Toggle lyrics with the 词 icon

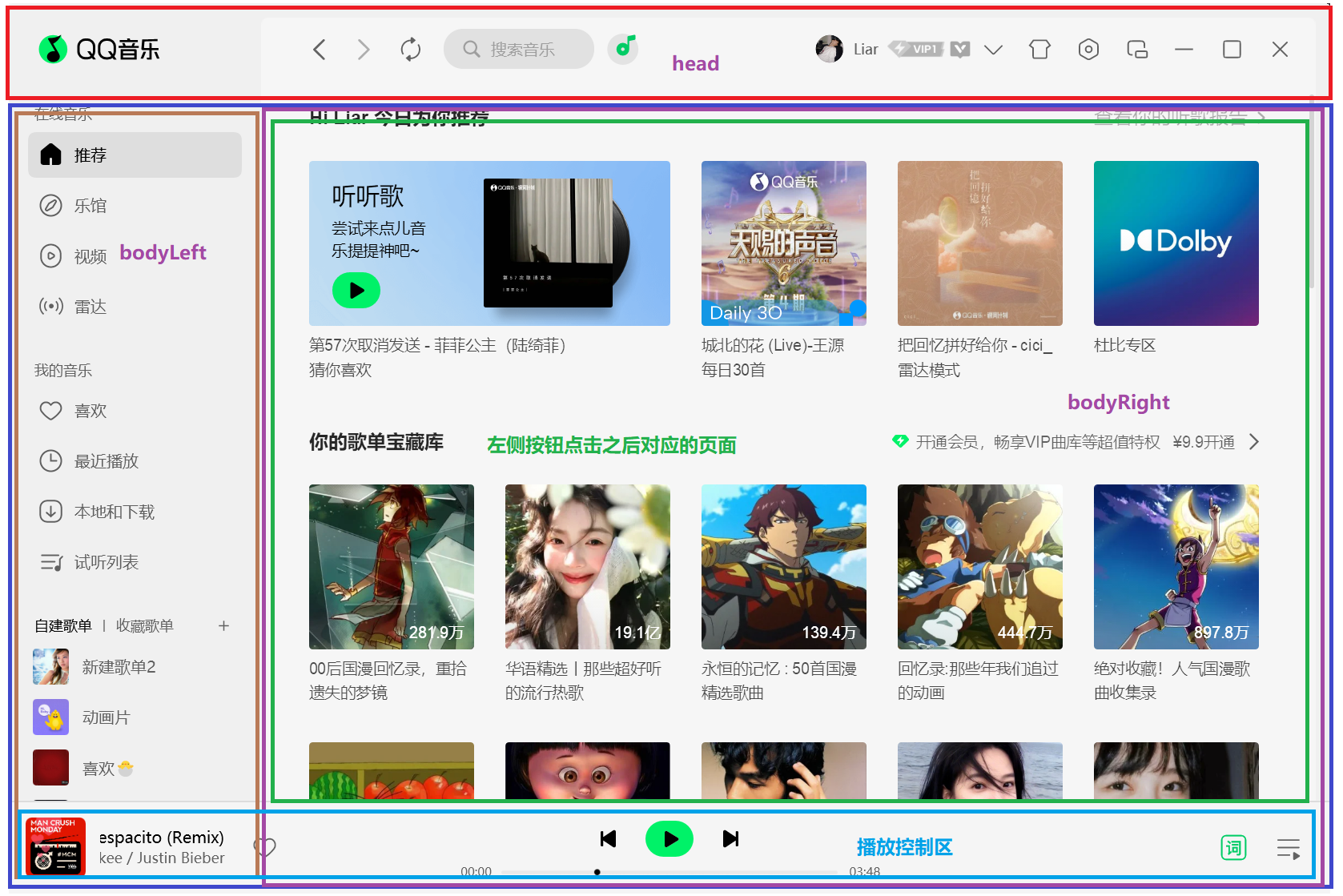(x=1233, y=847)
